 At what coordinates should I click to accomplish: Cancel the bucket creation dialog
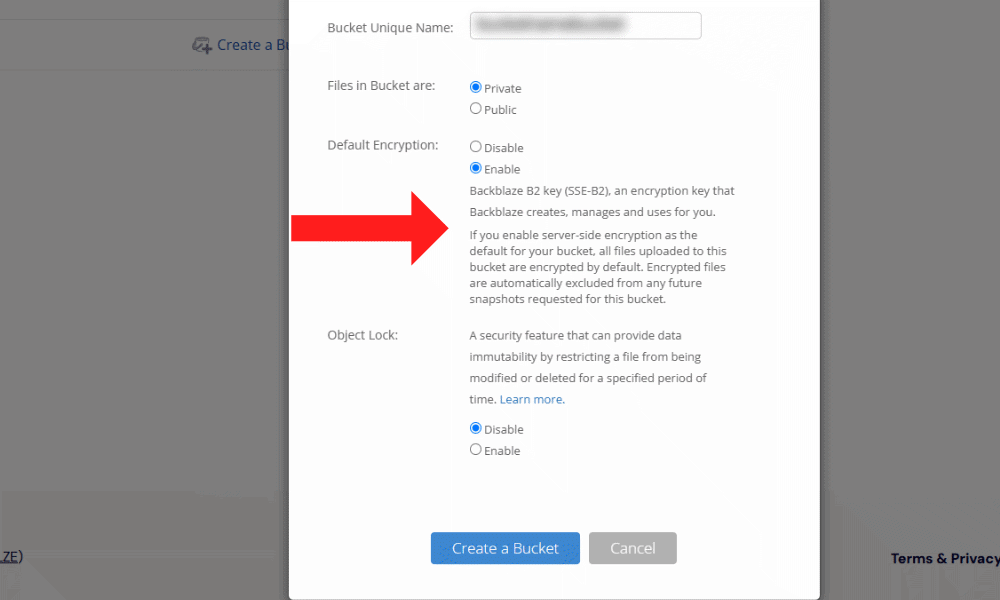coord(633,548)
